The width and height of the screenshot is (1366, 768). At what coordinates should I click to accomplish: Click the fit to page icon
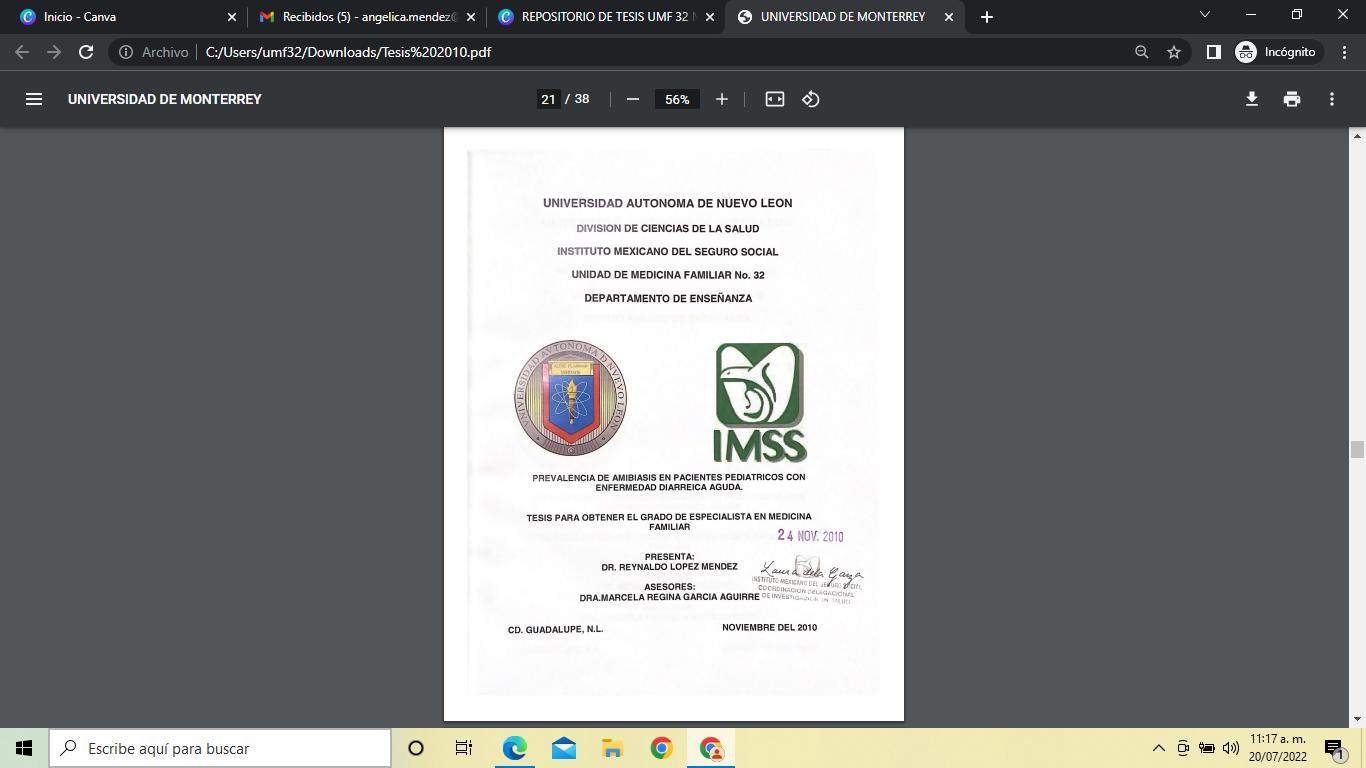(774, 99)
